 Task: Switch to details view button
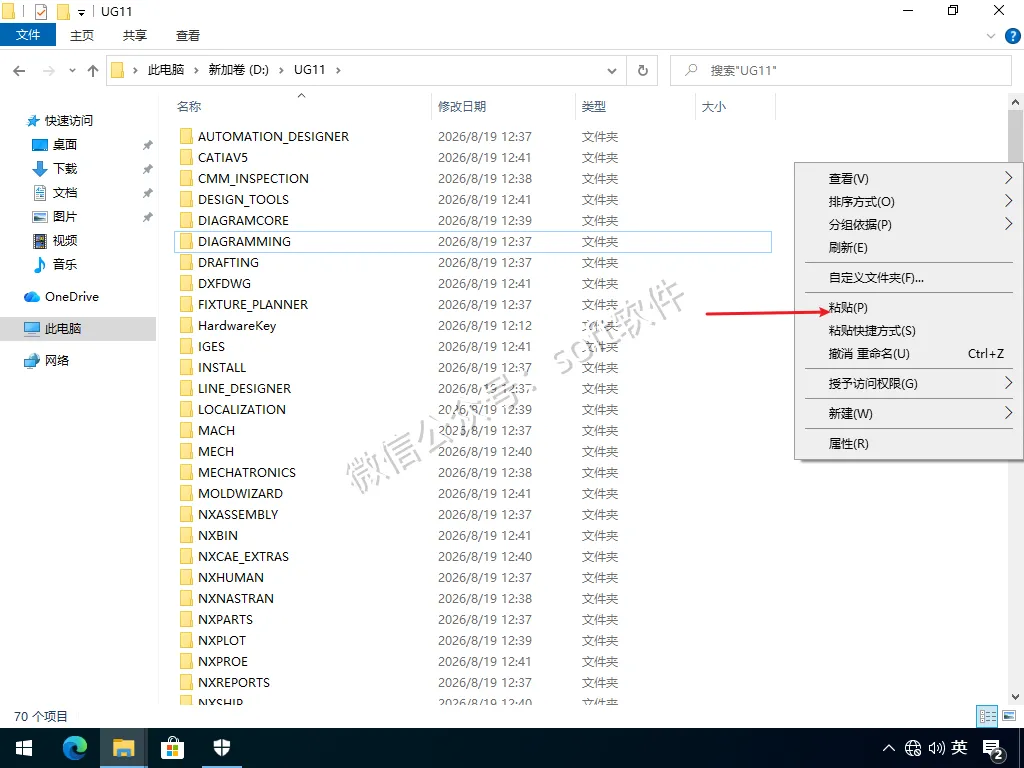coord(987,716)
